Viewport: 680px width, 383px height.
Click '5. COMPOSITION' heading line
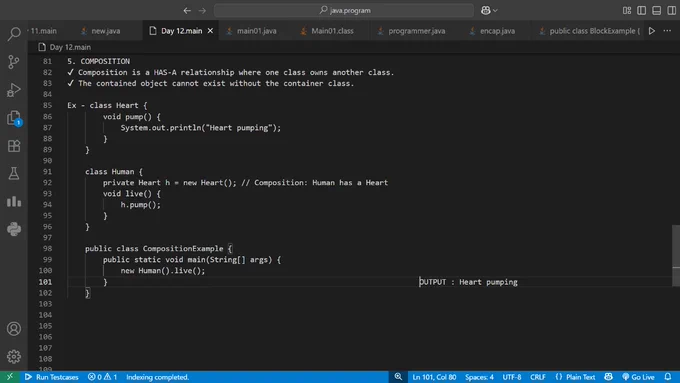point(98,61)
